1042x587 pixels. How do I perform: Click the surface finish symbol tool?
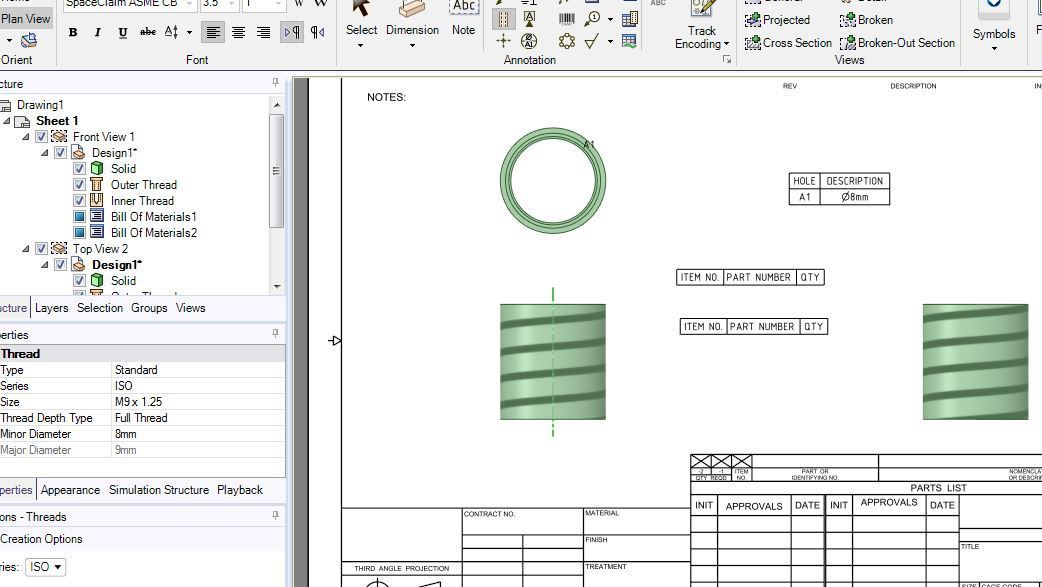click(592, 41)
